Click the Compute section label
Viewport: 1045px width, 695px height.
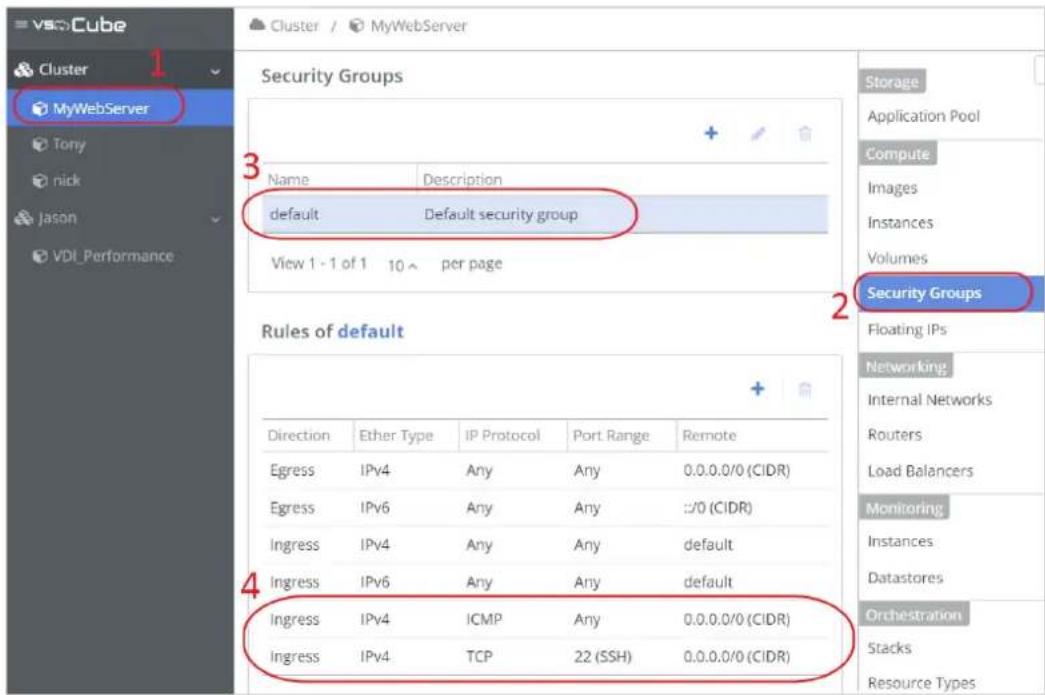click(x=897, y=153)
